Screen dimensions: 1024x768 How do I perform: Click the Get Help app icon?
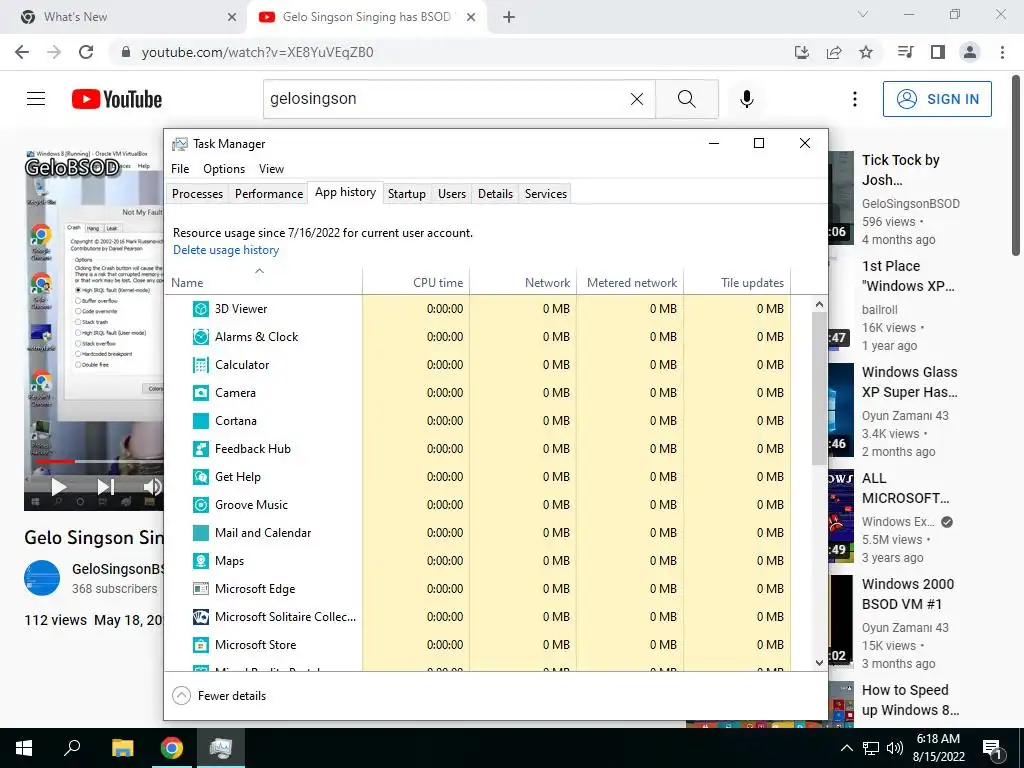[200, 477]
